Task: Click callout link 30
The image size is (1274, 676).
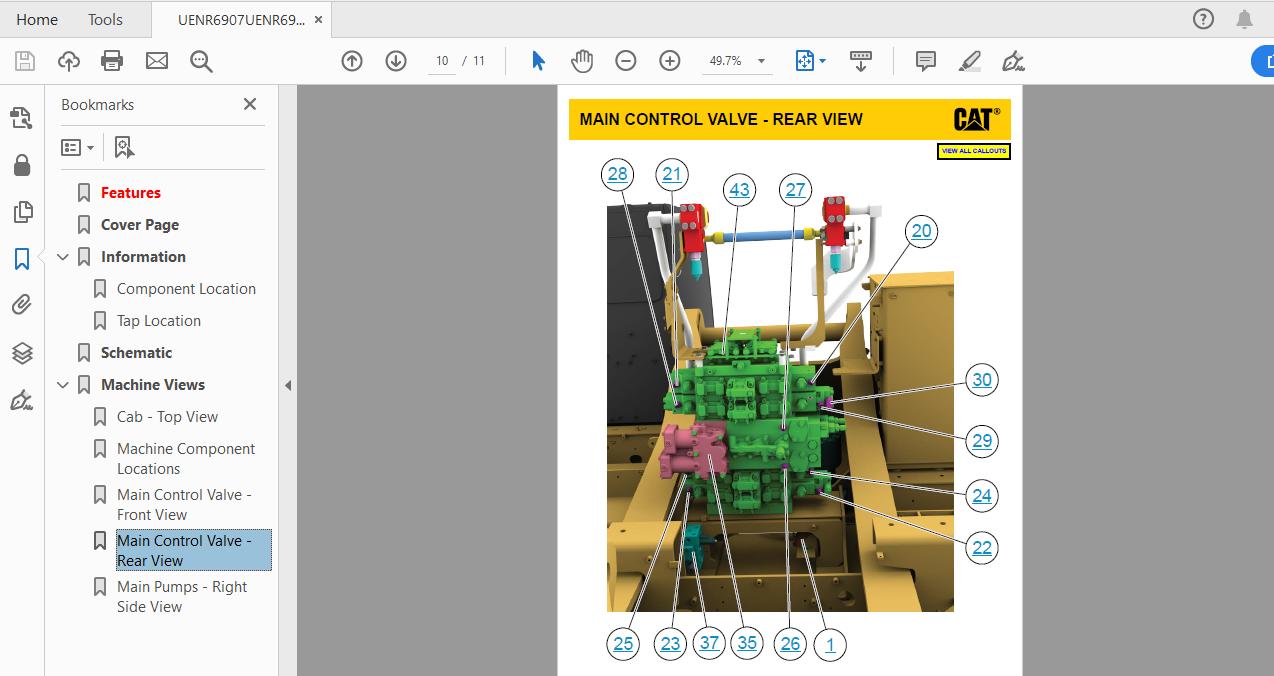Action: [982, 380]
